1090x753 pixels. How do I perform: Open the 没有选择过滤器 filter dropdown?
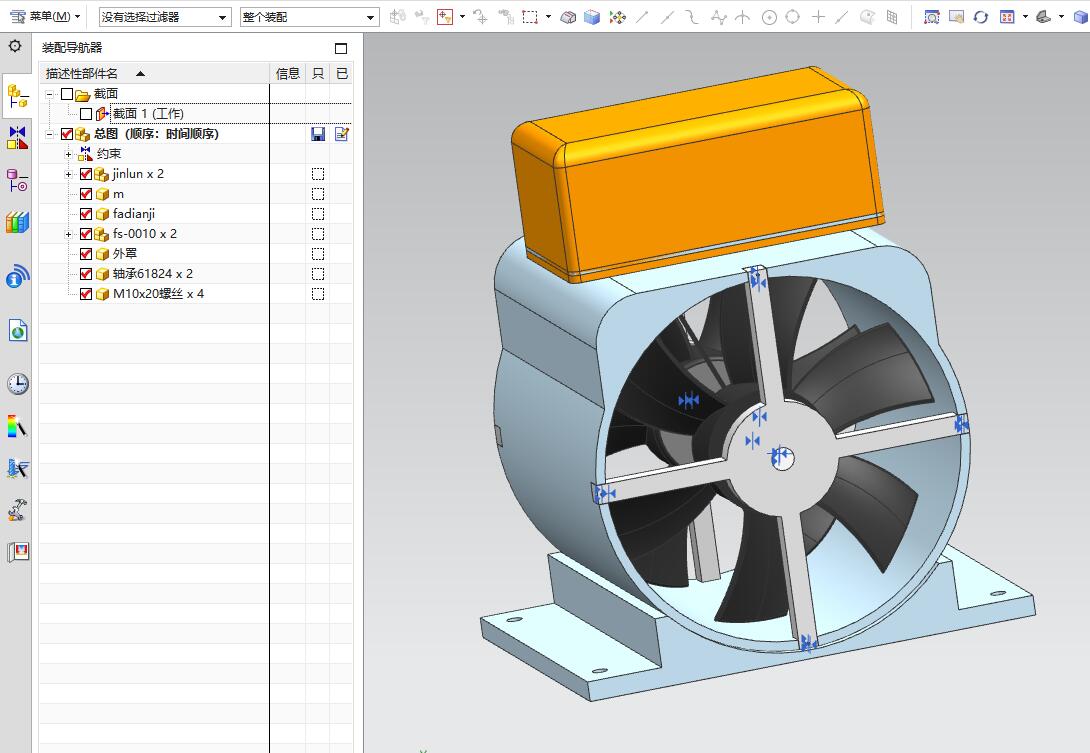[165, 17]
